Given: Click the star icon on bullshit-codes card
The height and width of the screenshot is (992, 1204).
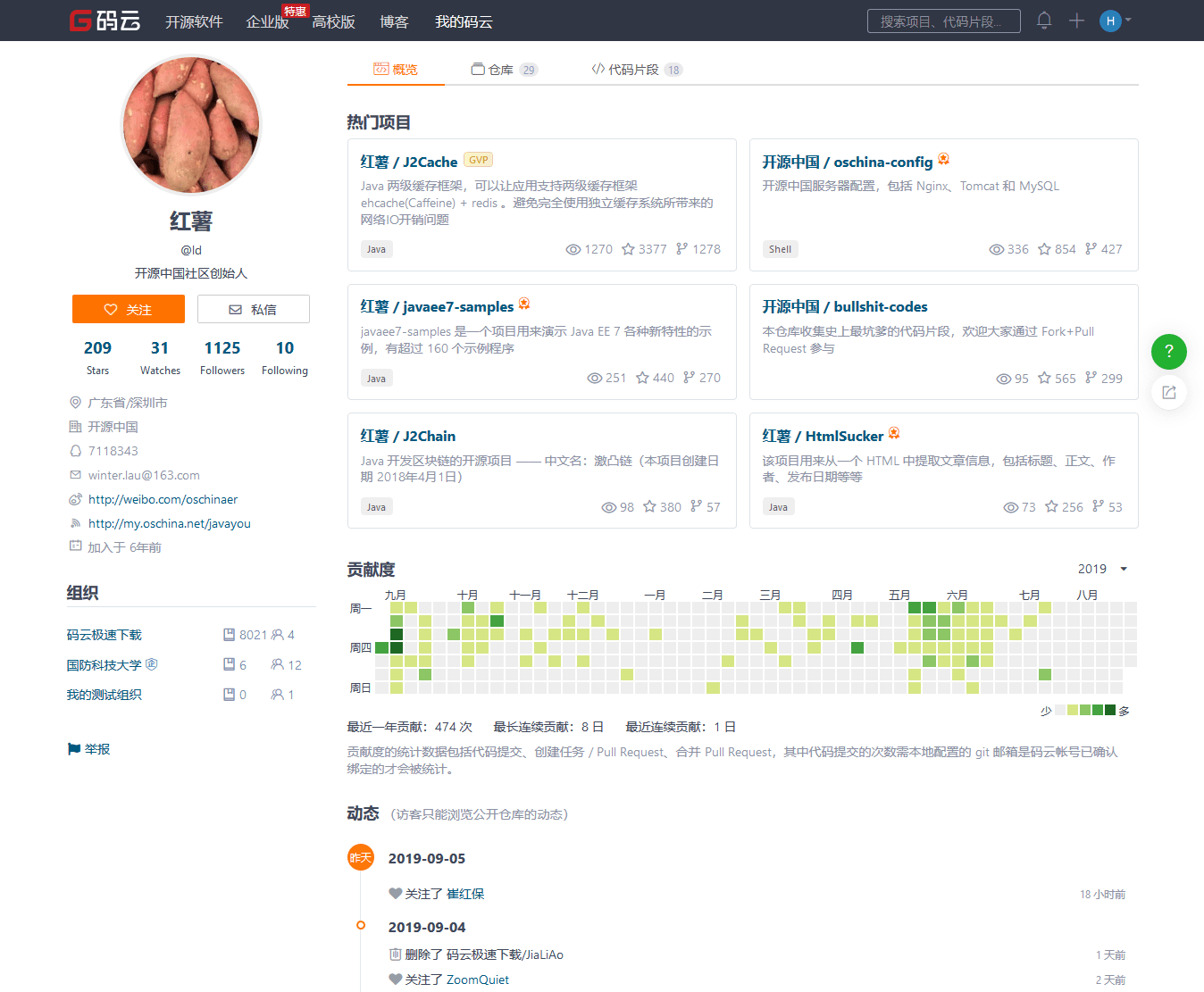Looking at the screenshot, I should [x=1044, y=378].
